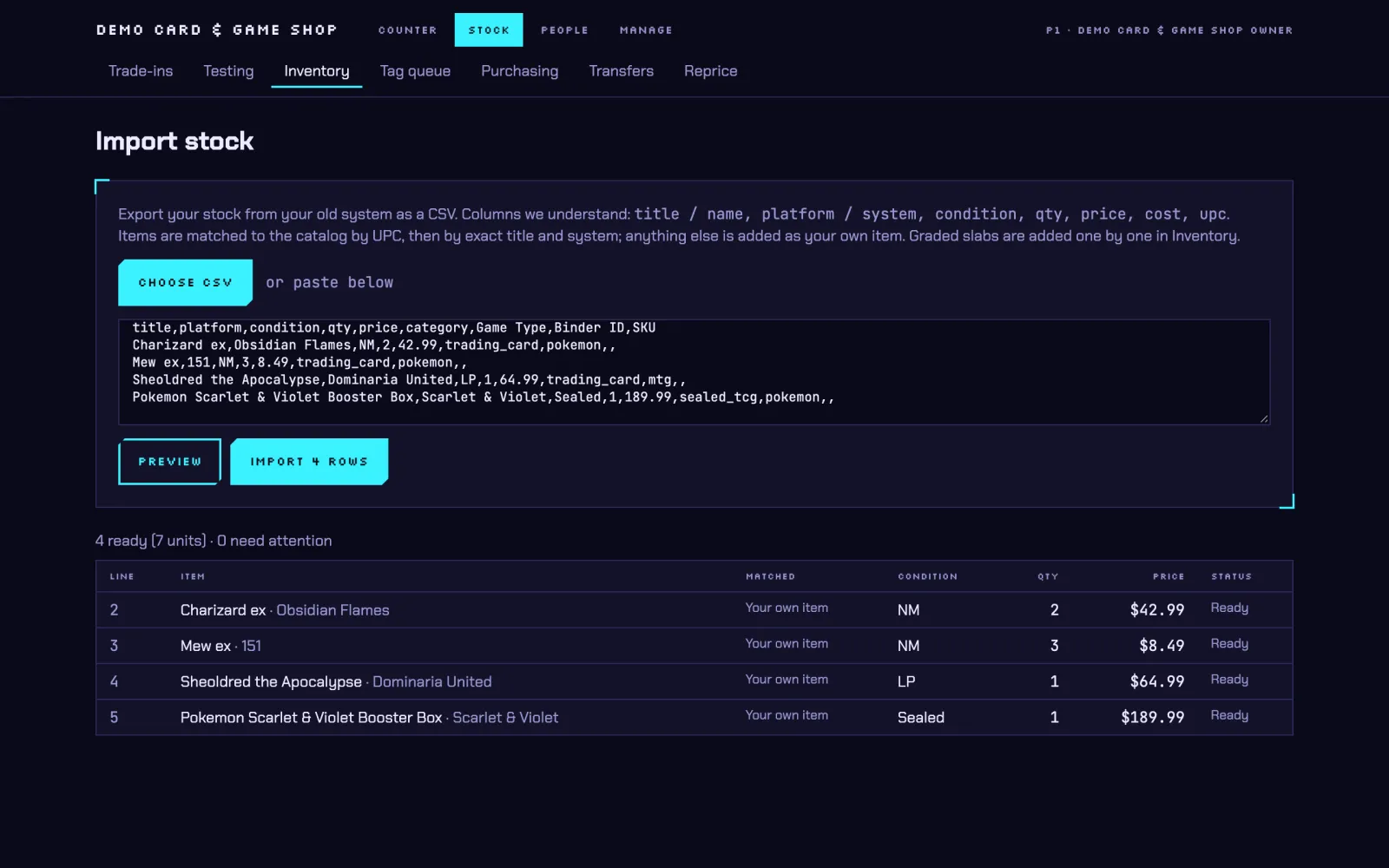Grab the text area resize handle
1389x868 pixels.
(x=1264, y=418)
